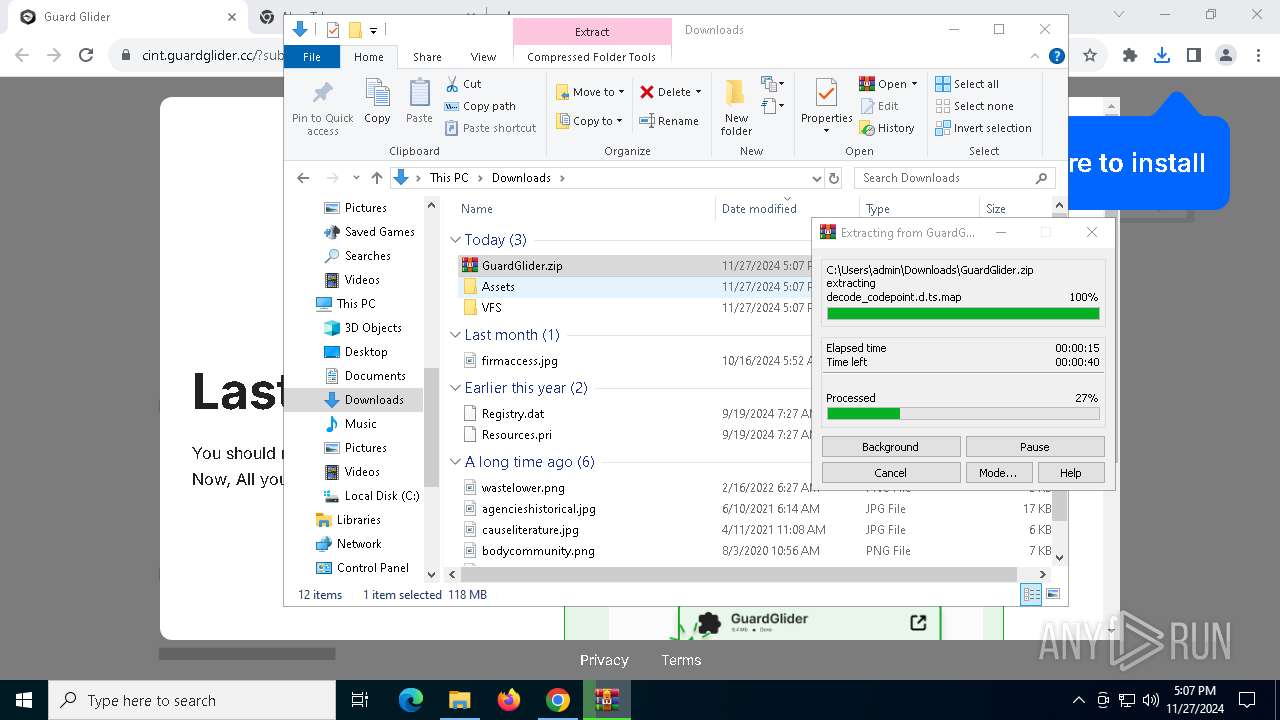Click Explorer Help question mark icon
Viewport: 1280px width, 720px height.
[1056, 57]
